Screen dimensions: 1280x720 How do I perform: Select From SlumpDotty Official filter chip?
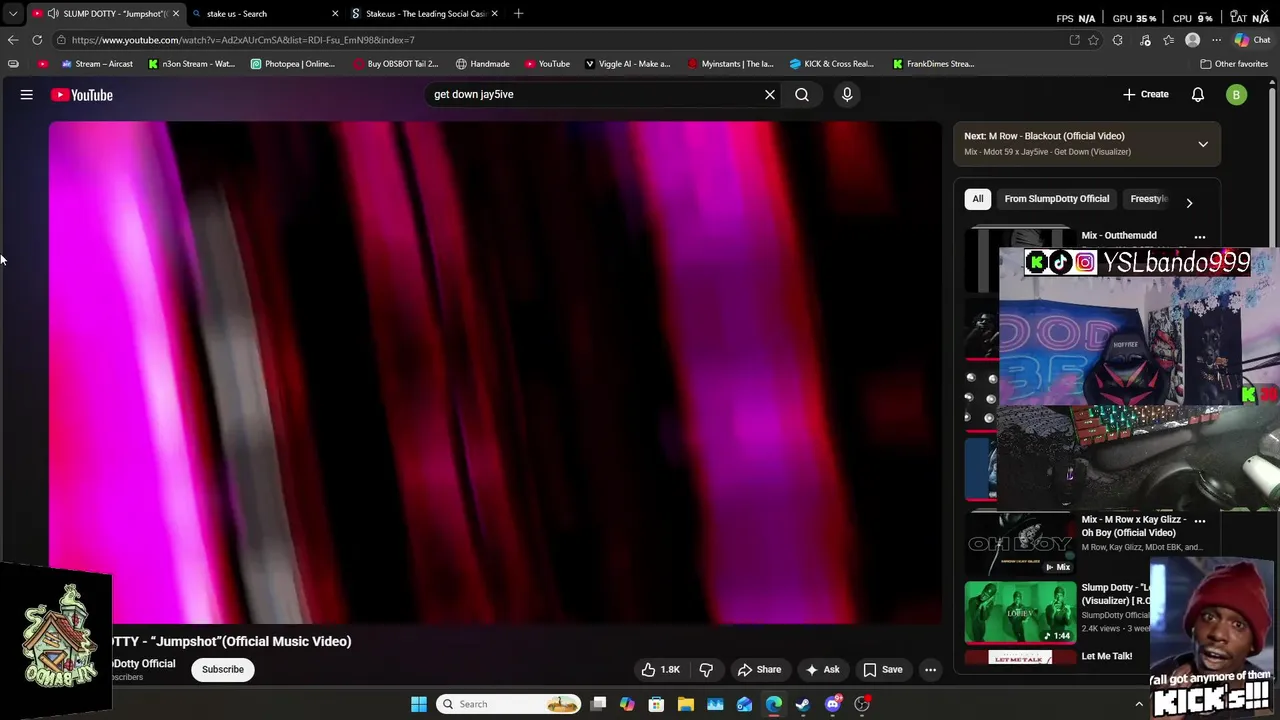pyautogui.click(x=1057, y=199)
